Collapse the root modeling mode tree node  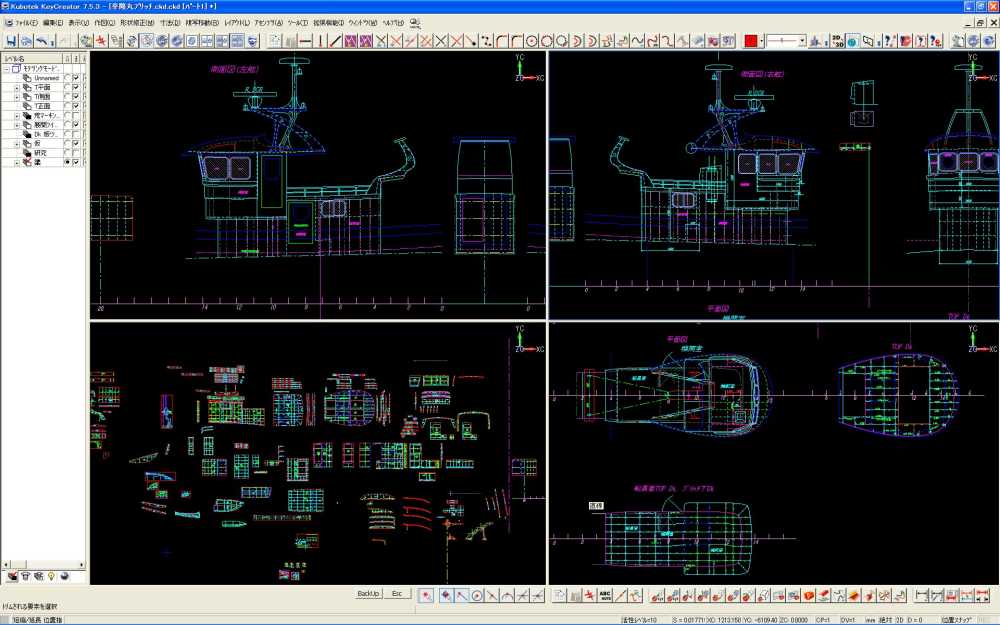pyautogui.click(x=5, y=68)
